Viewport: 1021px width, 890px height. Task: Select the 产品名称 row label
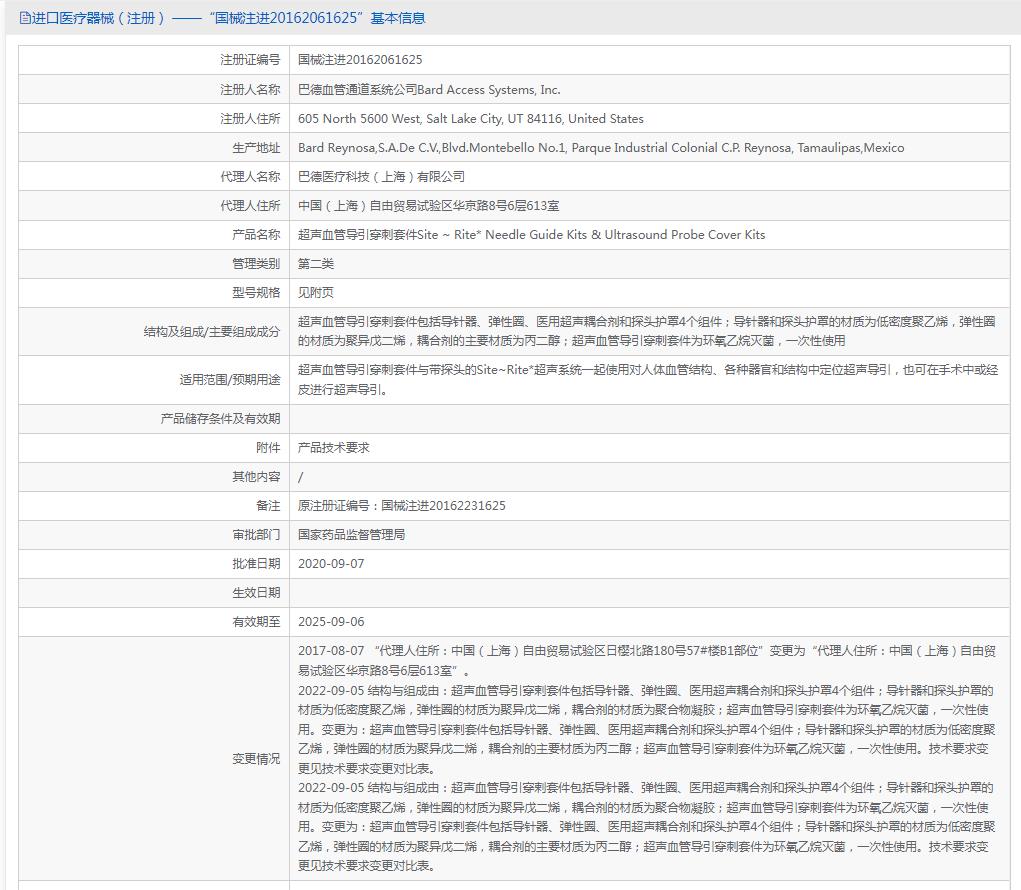tap(256, 234)
